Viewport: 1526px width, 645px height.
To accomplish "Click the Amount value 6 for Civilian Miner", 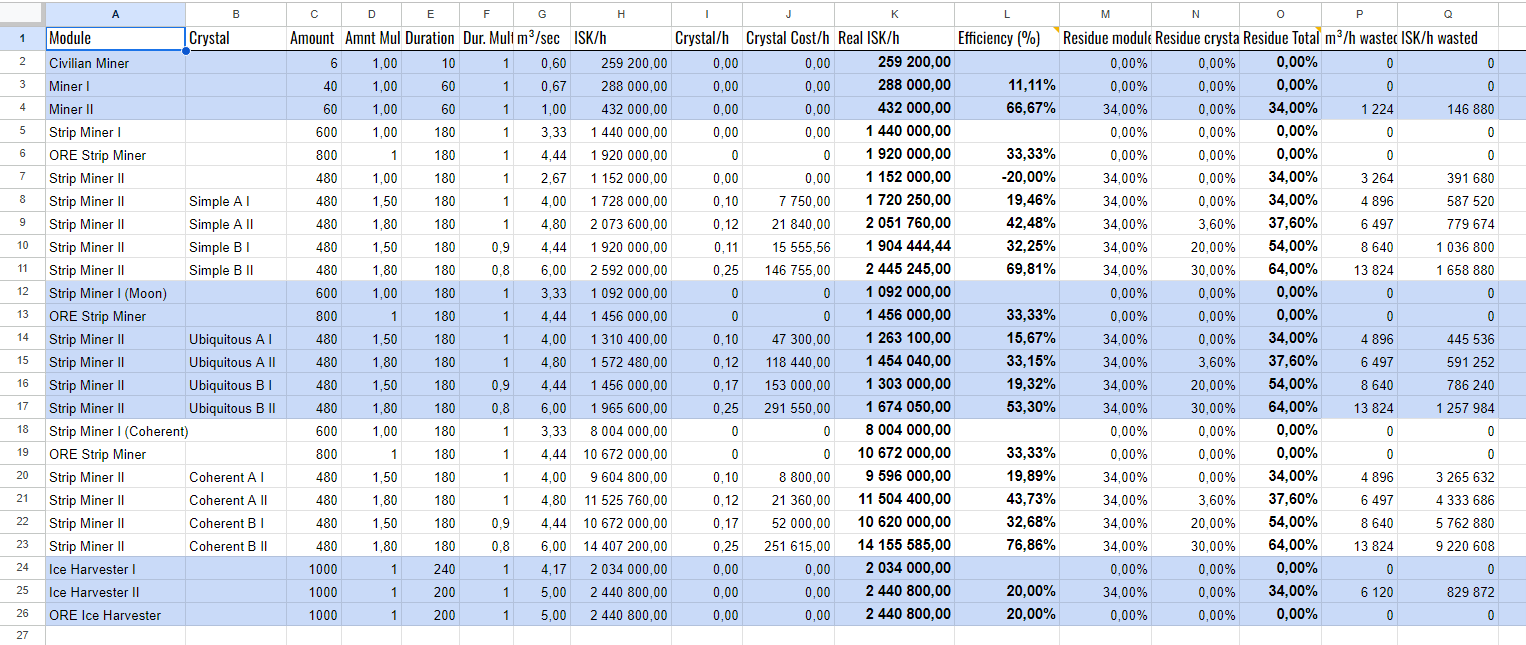I will (x=313, y=63).
